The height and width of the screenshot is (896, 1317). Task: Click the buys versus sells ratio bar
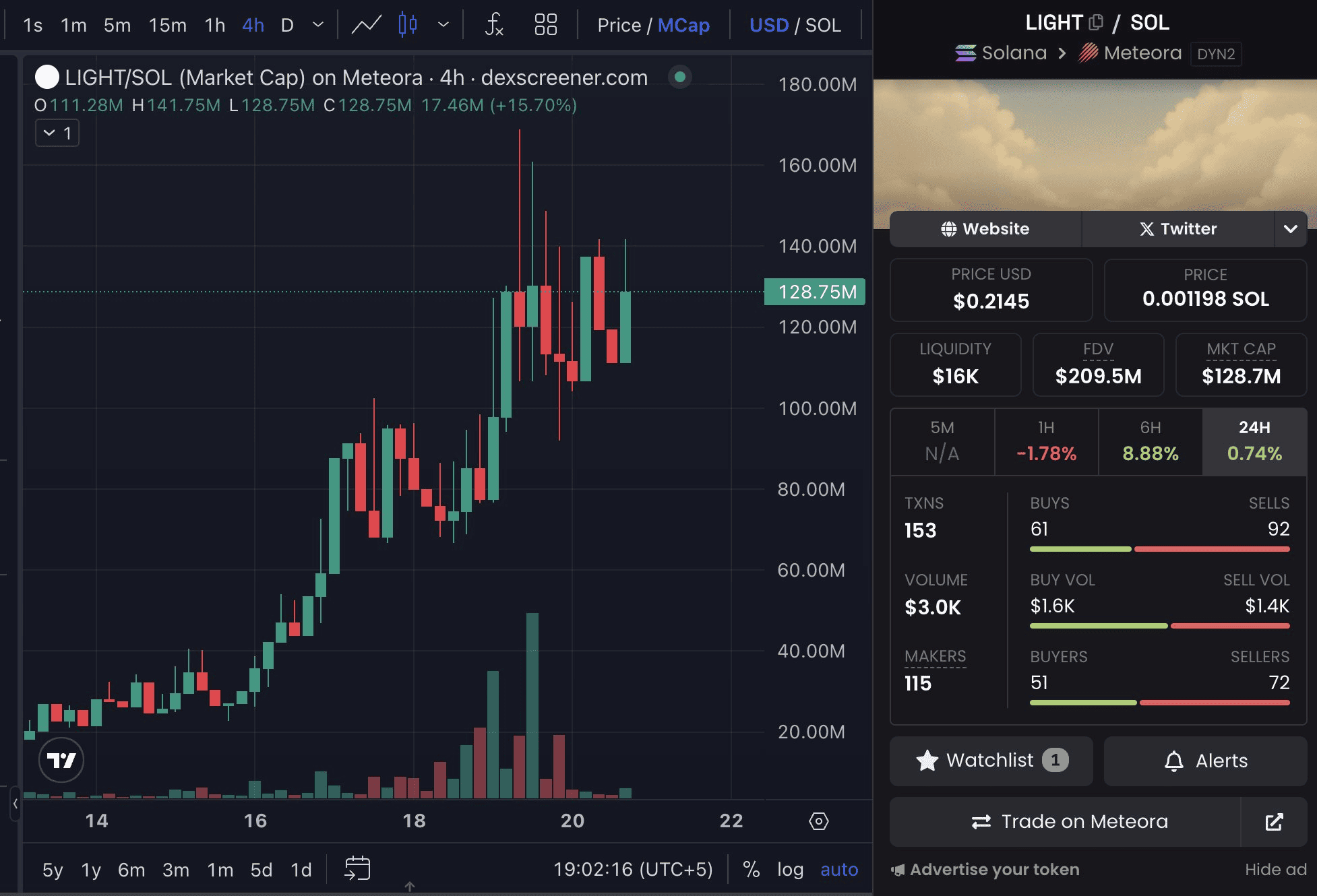pyautogui.click(x=1160, y=549)
